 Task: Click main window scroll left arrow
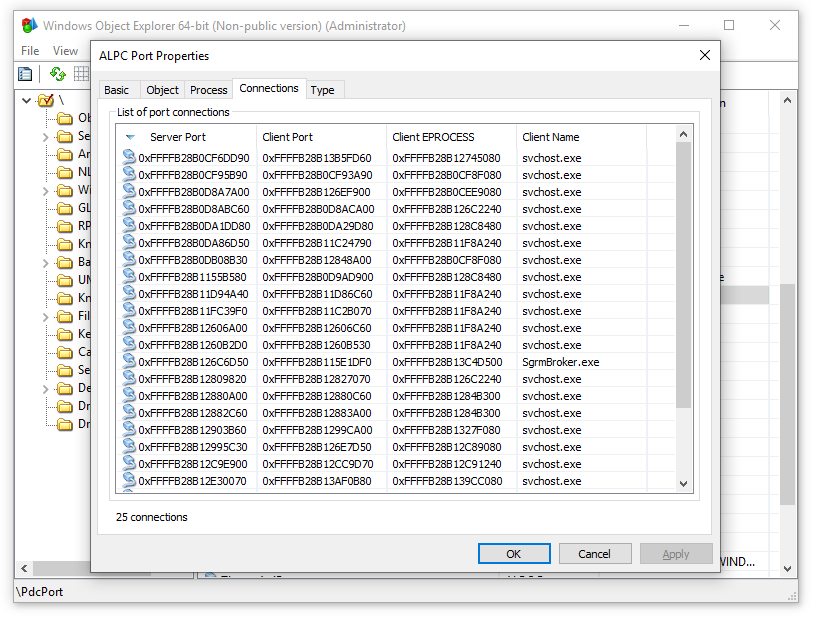point(24,568)
